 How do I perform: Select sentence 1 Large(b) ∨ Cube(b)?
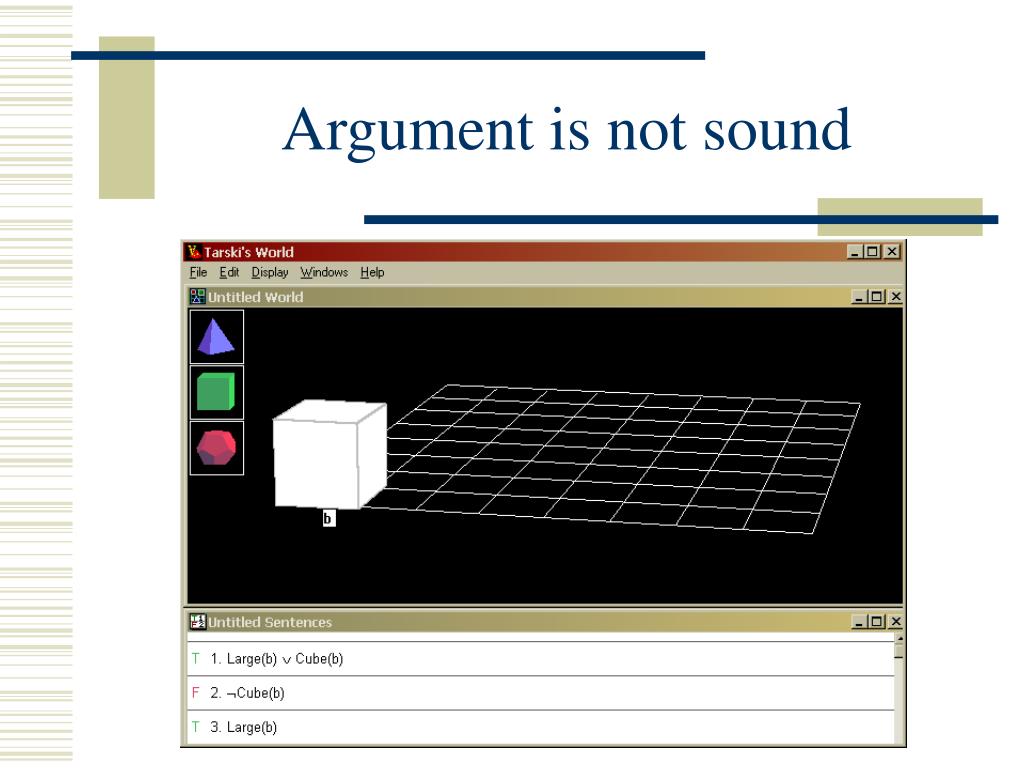(541, 659)
